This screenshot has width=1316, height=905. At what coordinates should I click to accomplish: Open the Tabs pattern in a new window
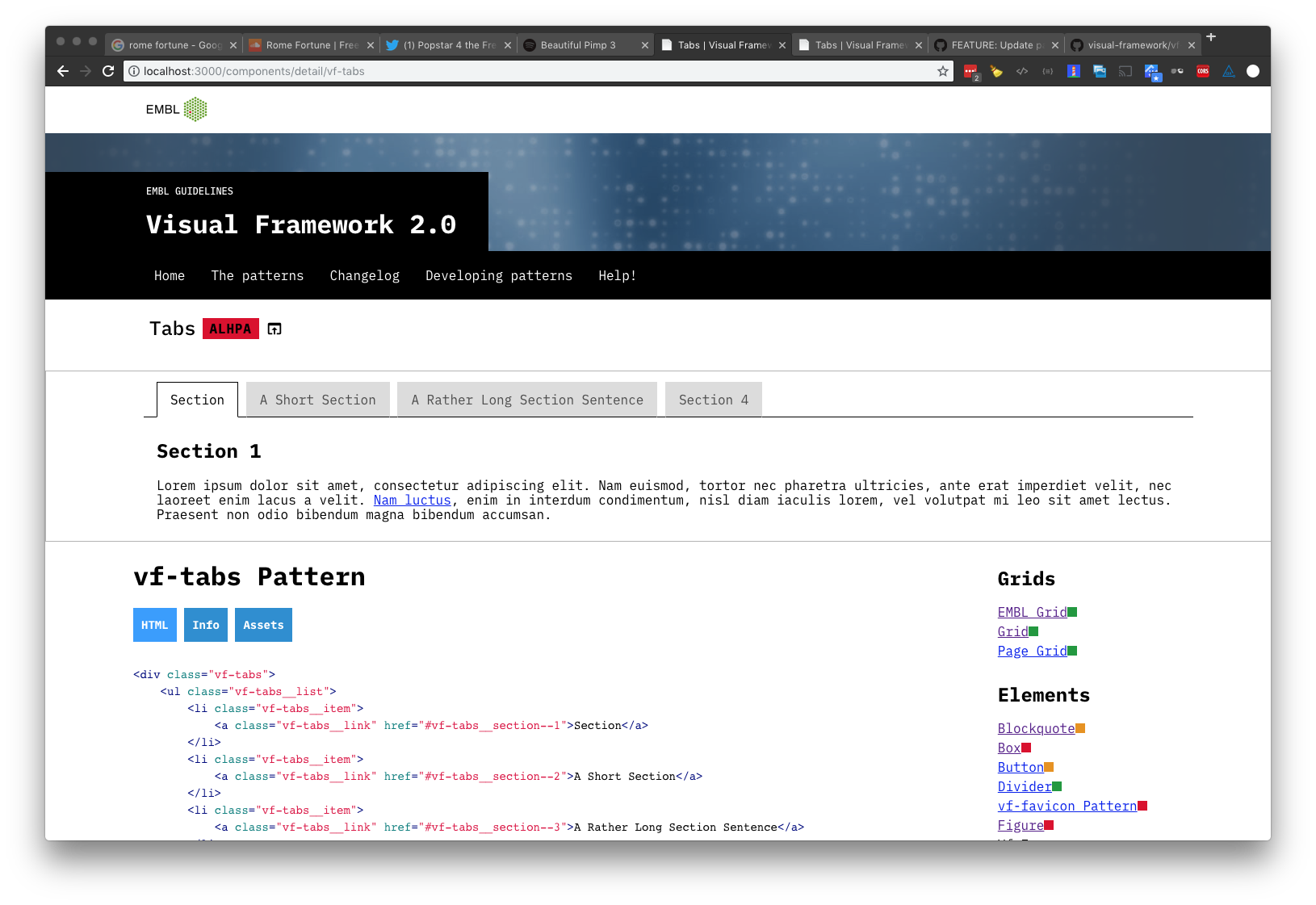[x=275, y=329]
